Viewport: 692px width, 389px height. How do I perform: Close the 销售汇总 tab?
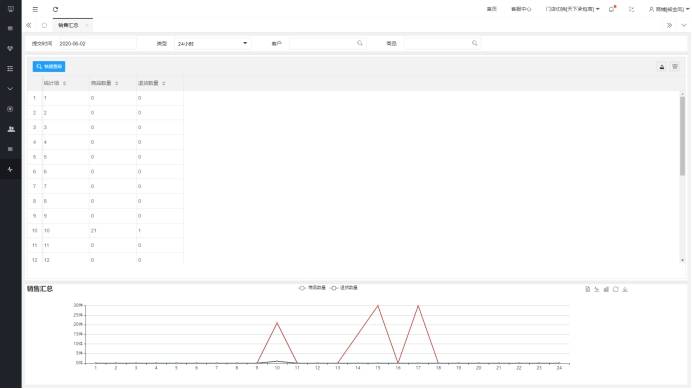point(87,26)
